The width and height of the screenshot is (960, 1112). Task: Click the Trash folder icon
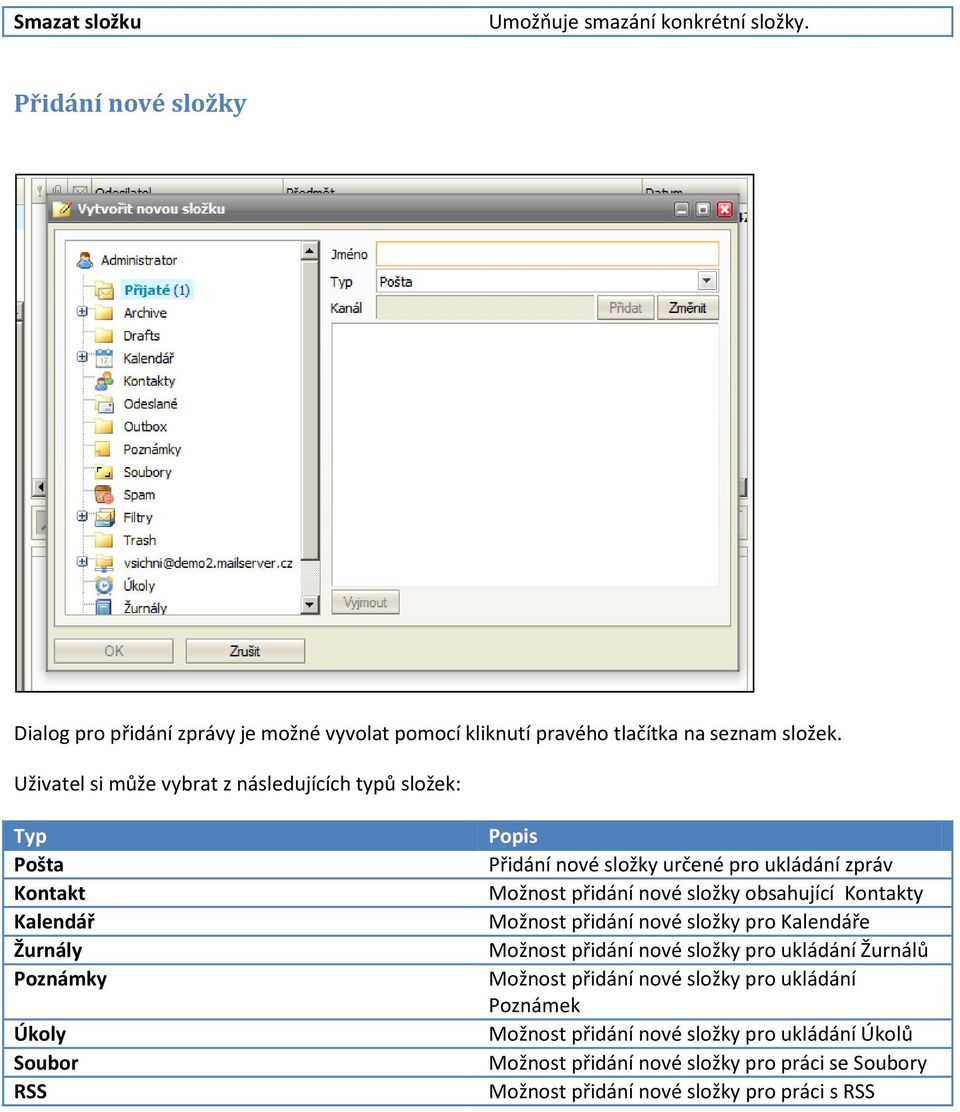pyautogui.click(x=104, y=540)
